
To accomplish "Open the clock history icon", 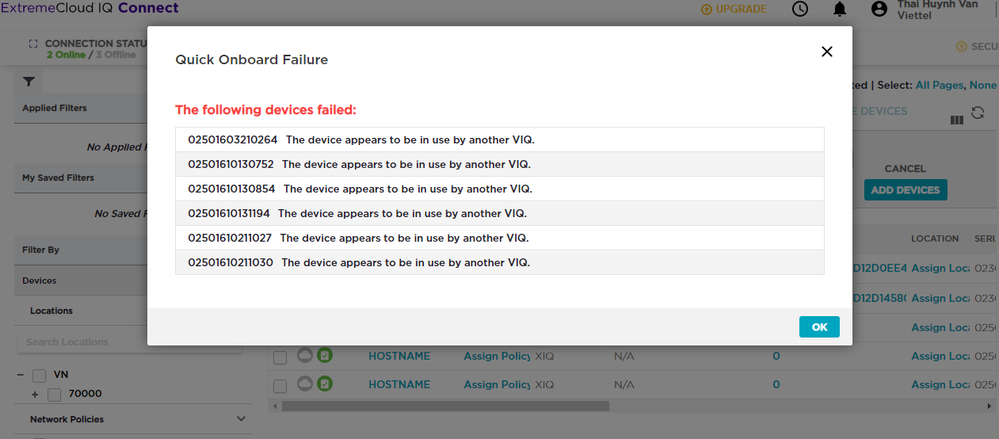I will pos(800,9).
